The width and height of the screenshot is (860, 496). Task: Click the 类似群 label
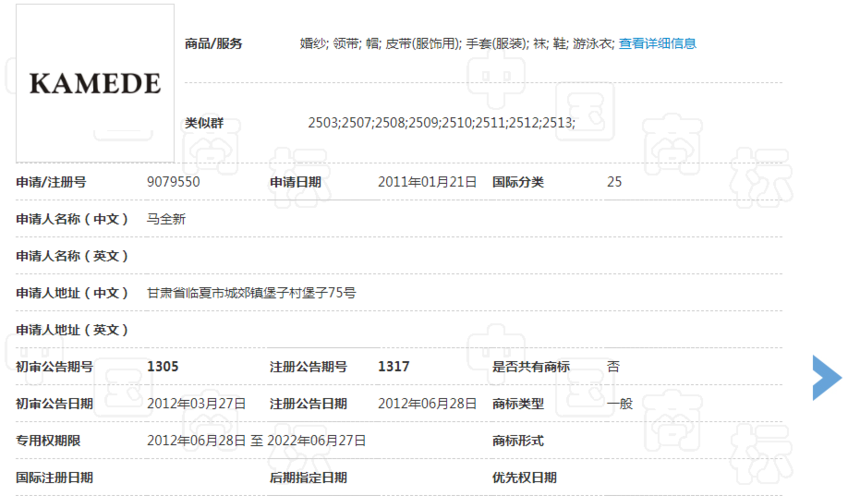pyautogui.click(x=204, y=122)
